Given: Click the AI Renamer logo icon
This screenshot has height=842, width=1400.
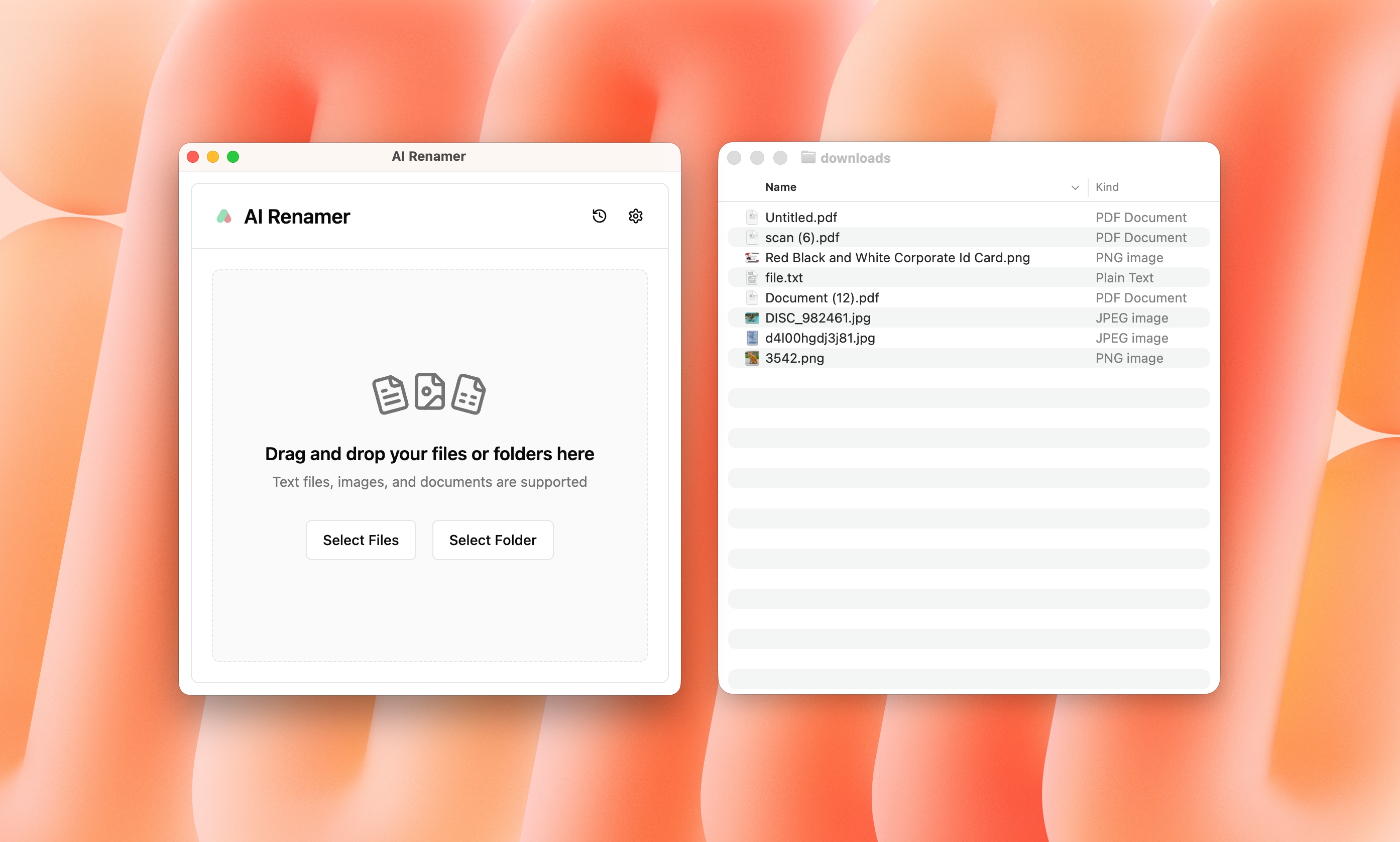Looking at the screenshot, I should [224, 216].
